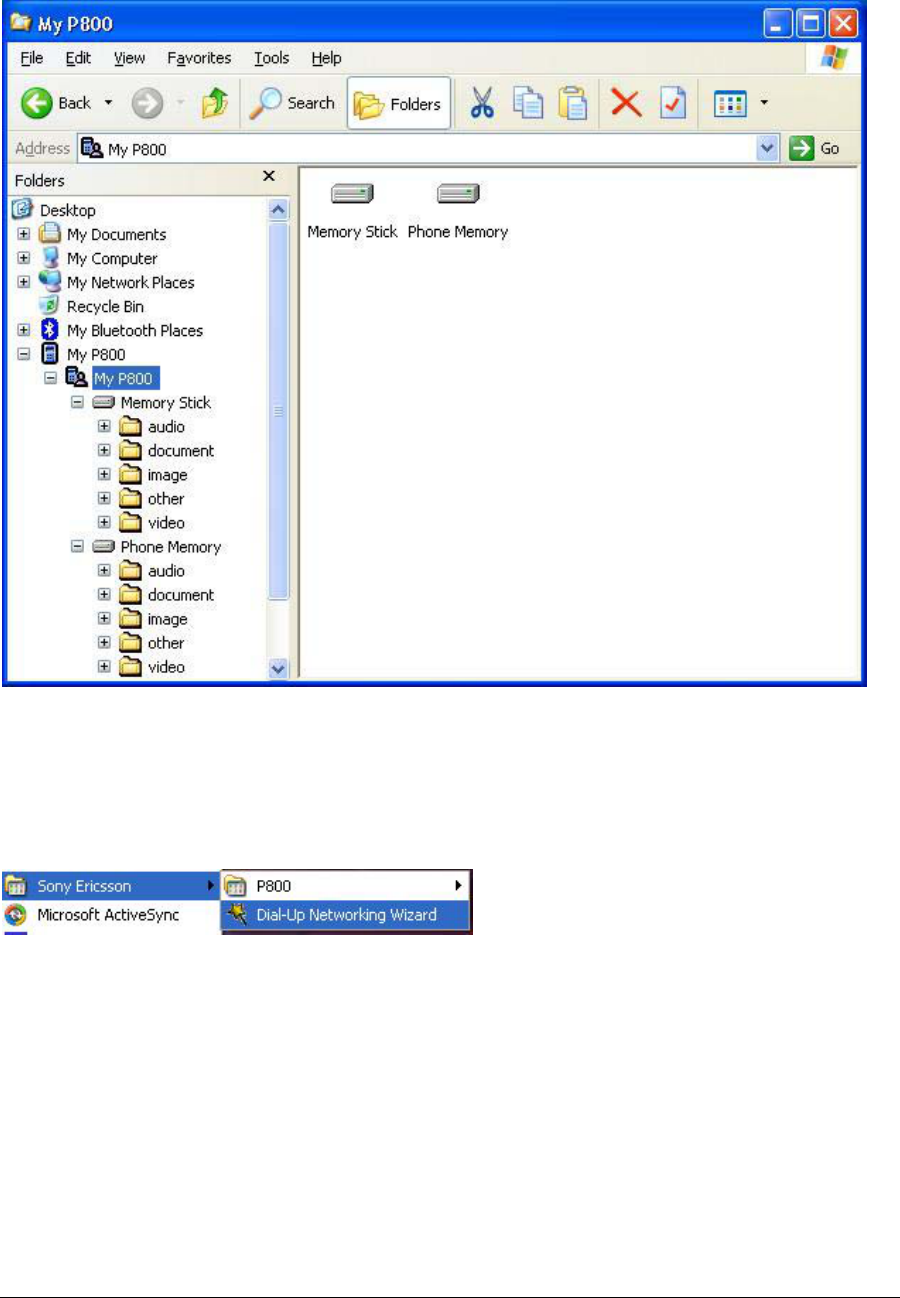Click the Copy toolbar icon

[527, 103]
